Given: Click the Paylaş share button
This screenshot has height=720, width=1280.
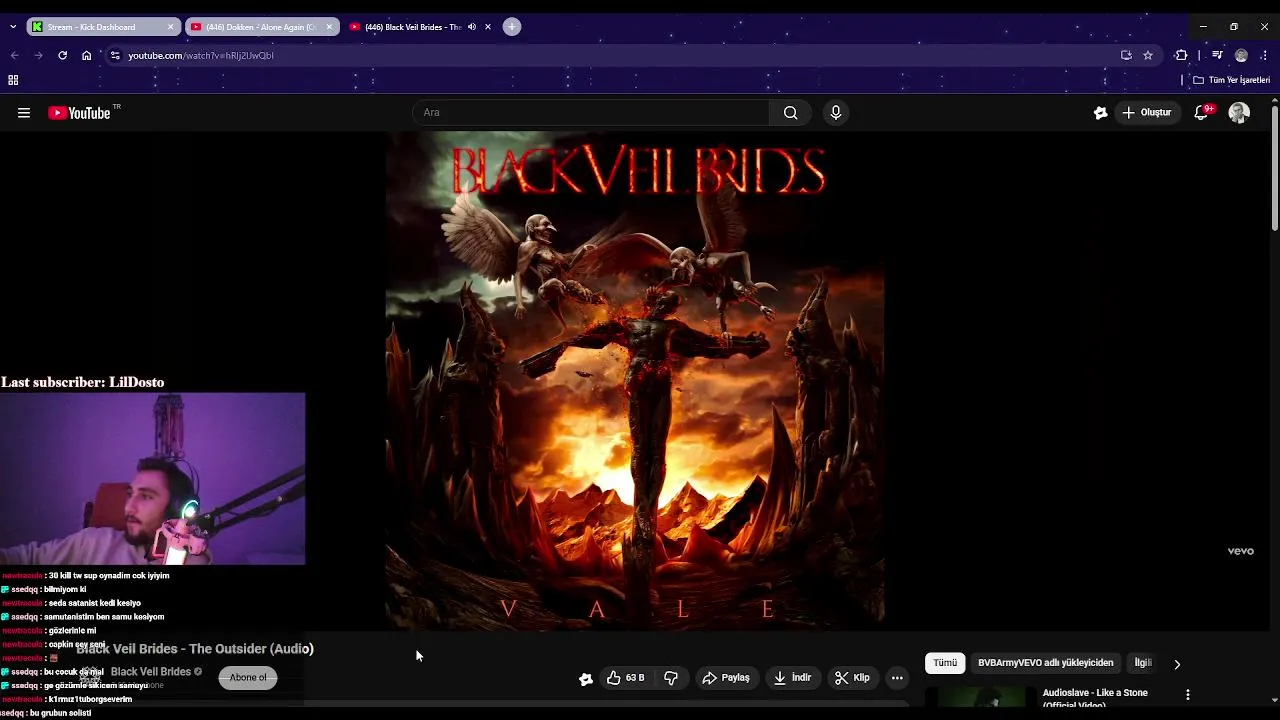Looking at the screenshot, I should point(726,678).
